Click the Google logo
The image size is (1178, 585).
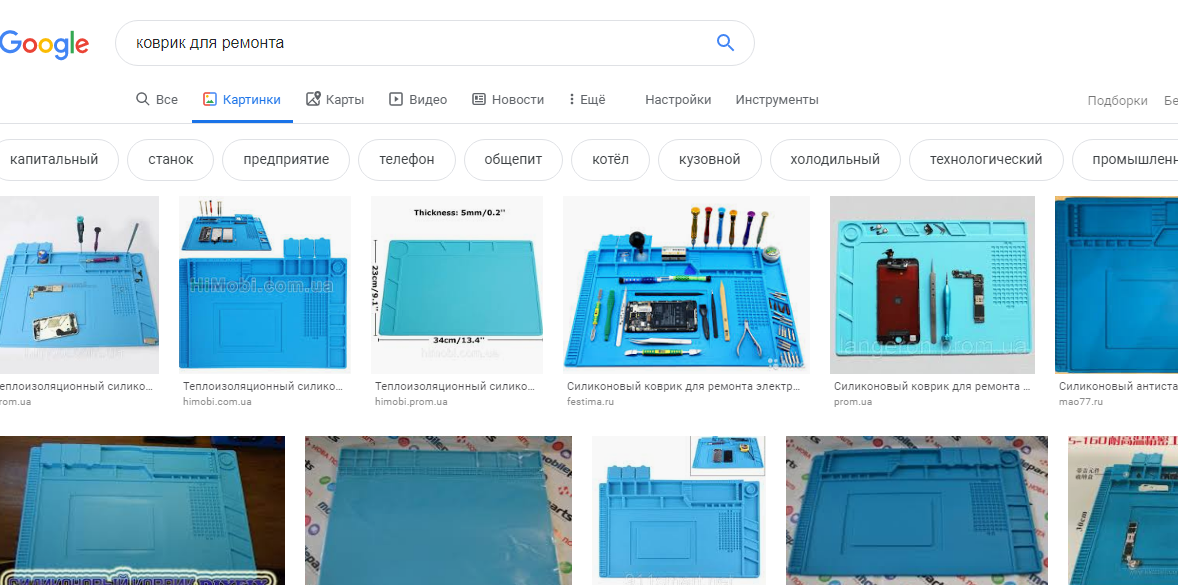[44, 44]
